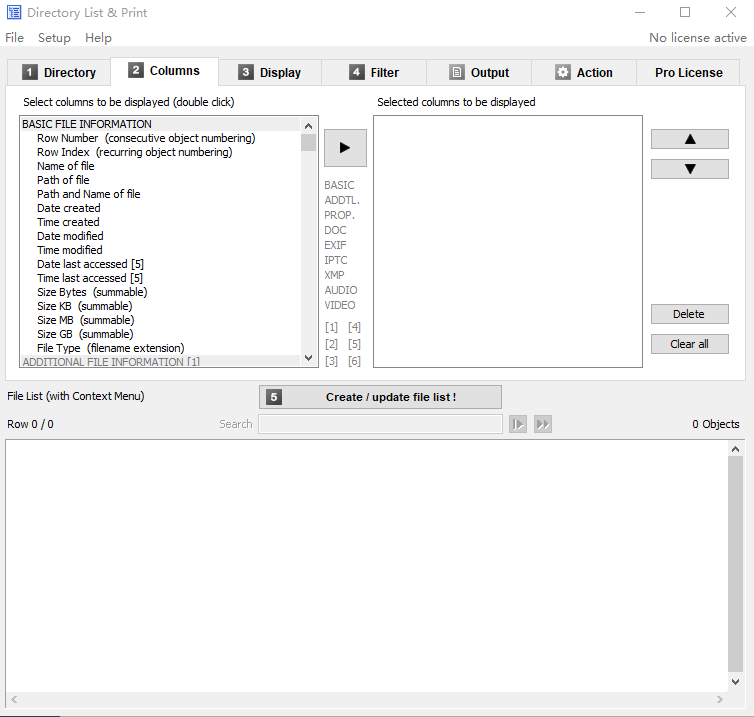Select 'Name of file' column entry
Screen dimensions: 754x717
click(x=66, y=166)
